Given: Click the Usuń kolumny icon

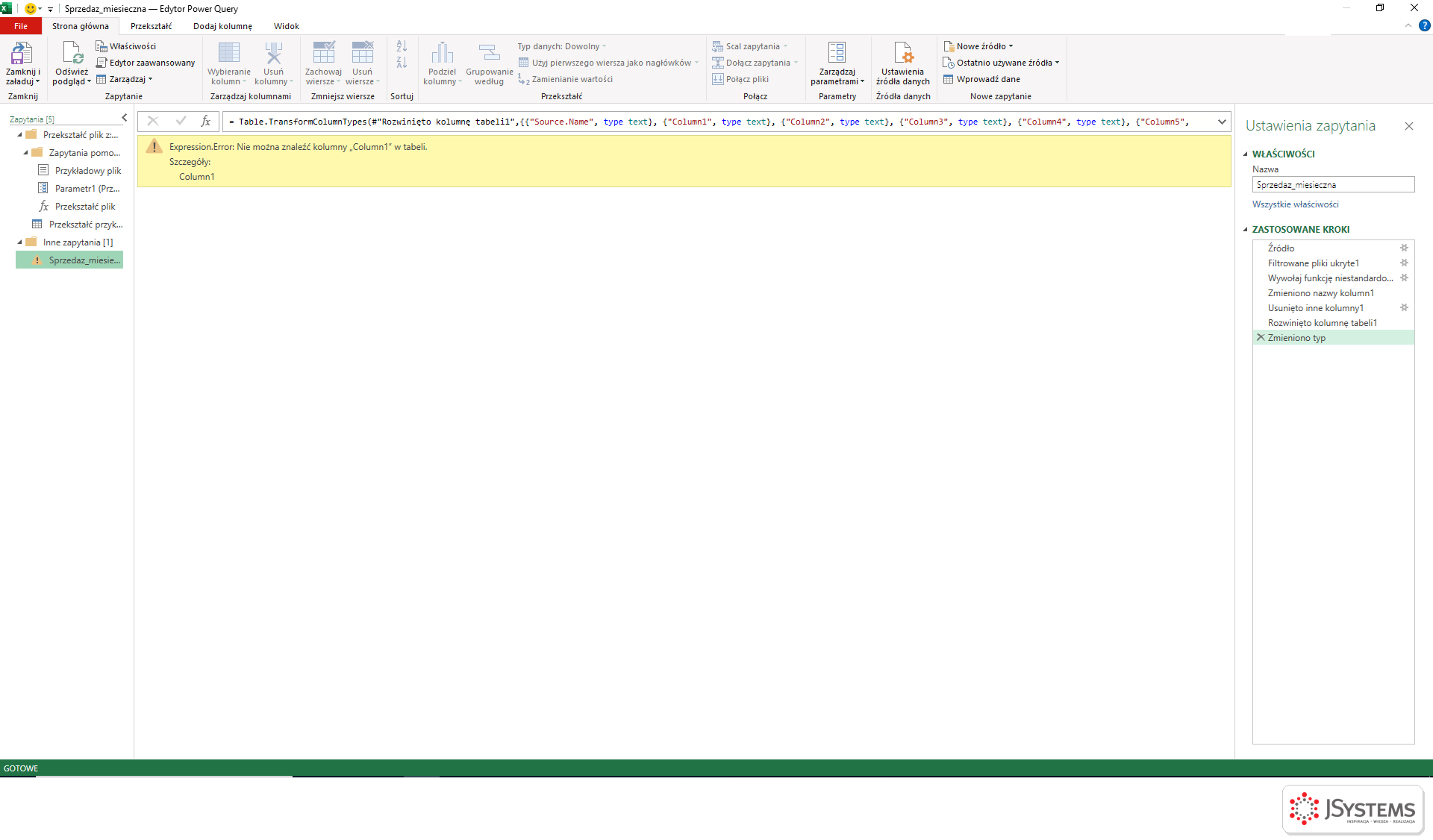Looking at the screenshot, I should click(273, 53).
